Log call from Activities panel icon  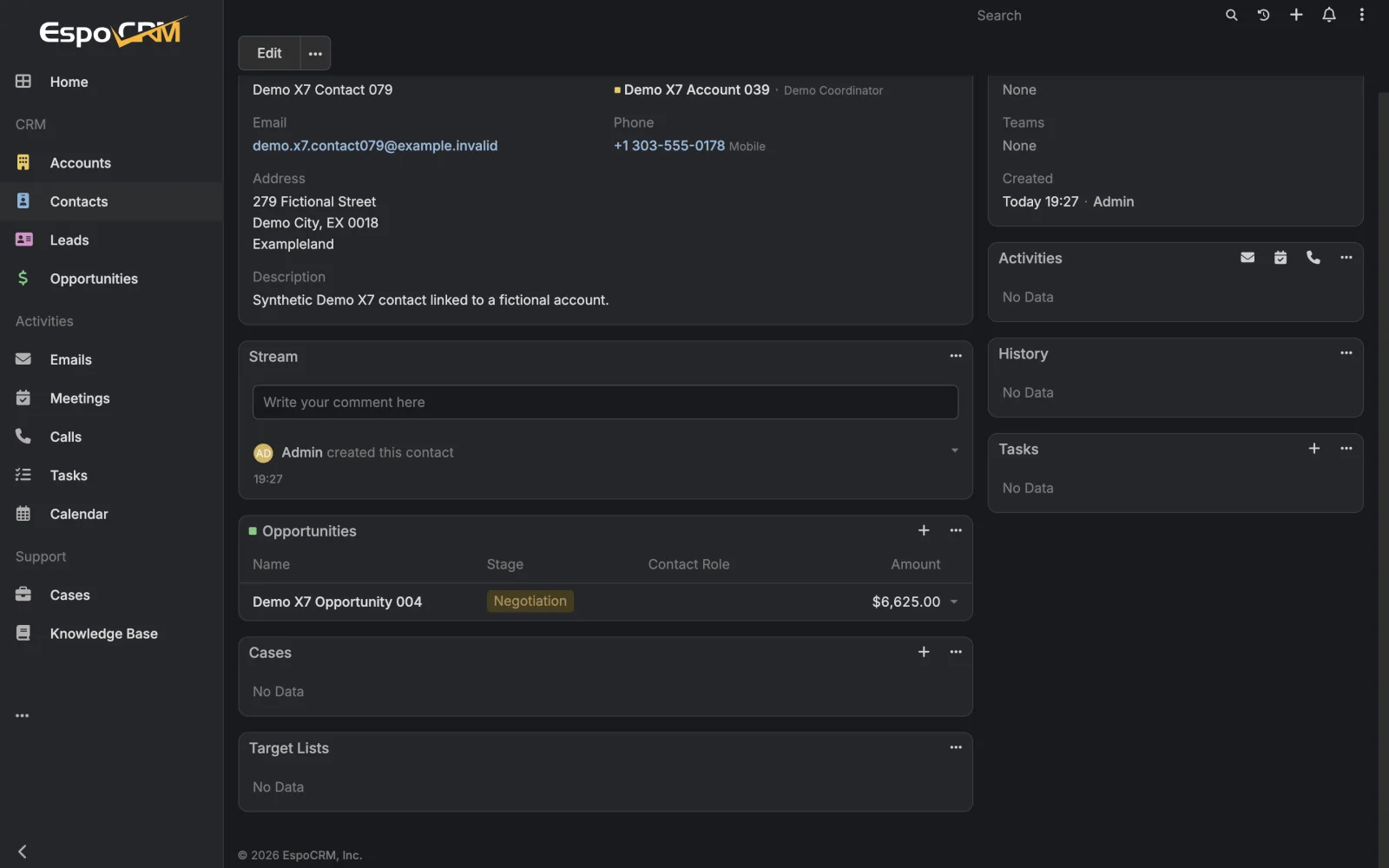tap(1313, 258)
